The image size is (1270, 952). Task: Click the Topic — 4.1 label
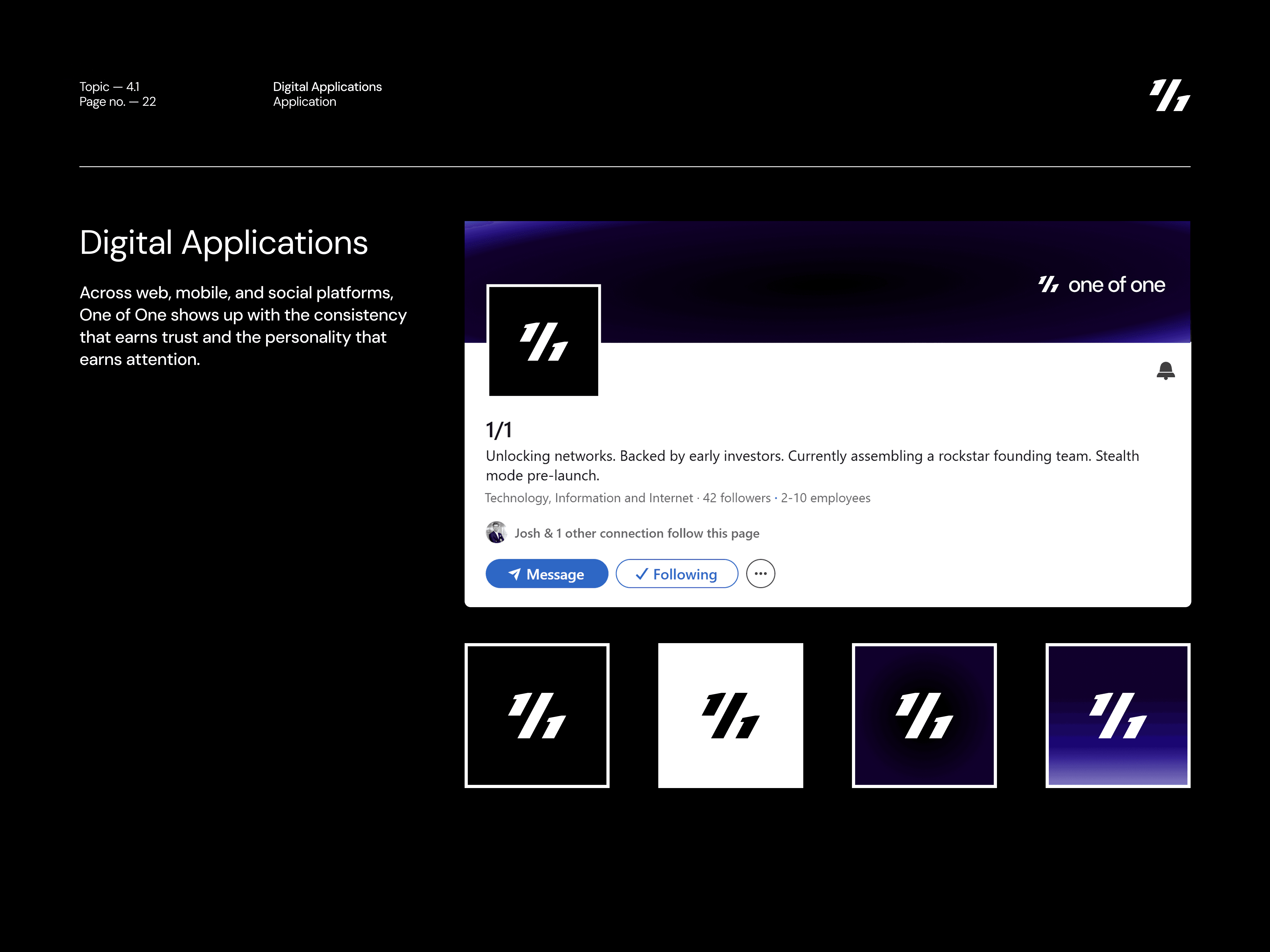pyautogui.click(x=109, y=87)
